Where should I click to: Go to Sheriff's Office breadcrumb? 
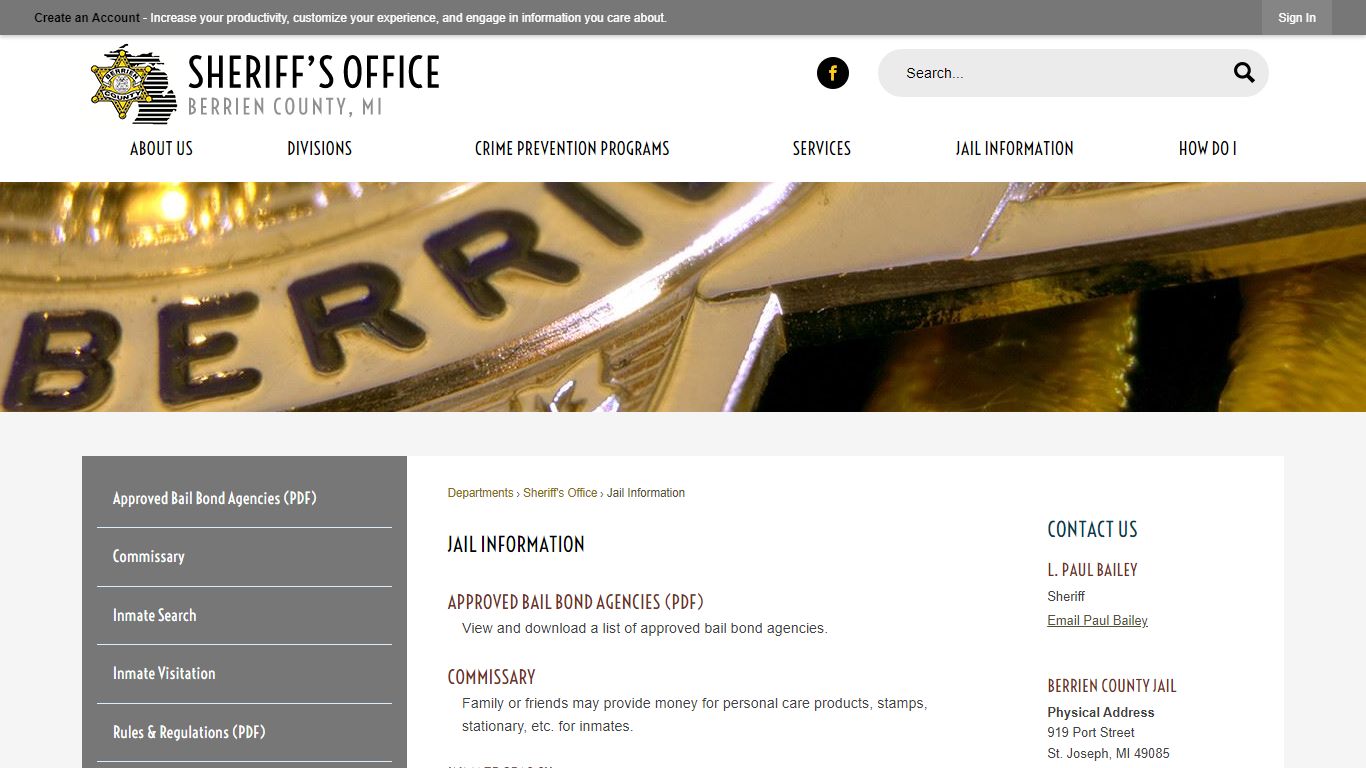[560, 493]
